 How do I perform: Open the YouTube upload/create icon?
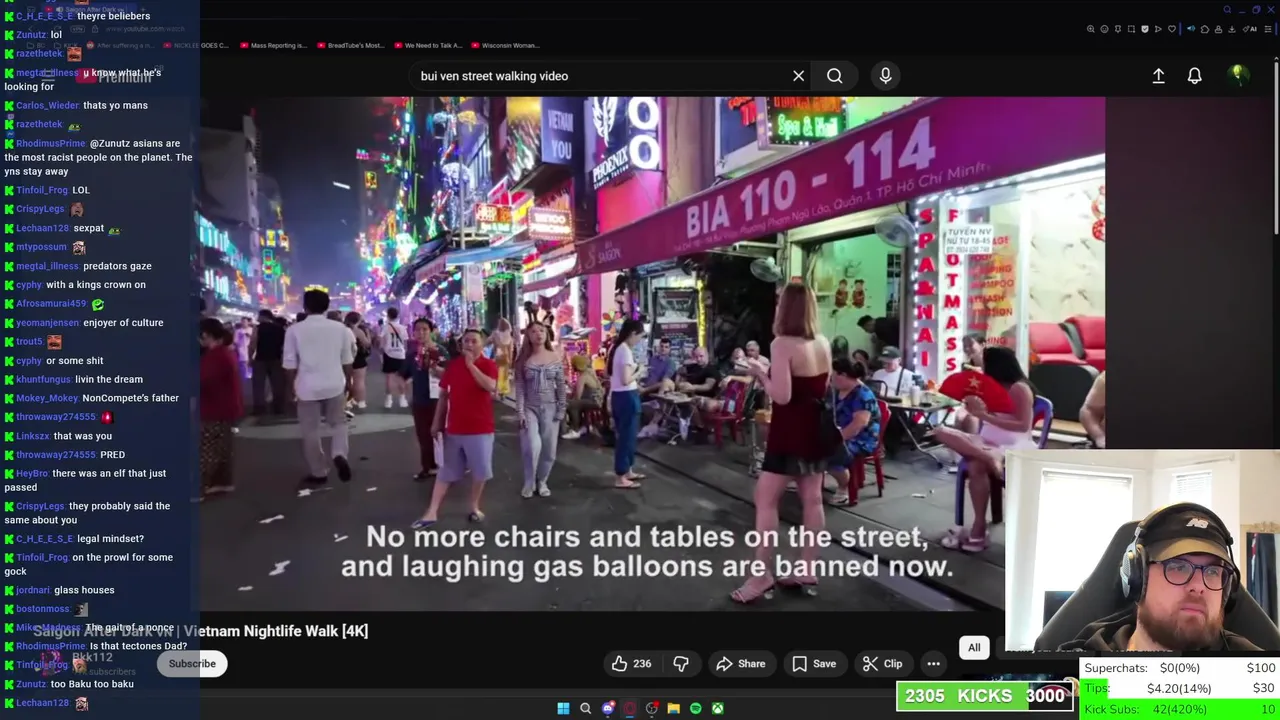pyautogui.click(x=1158, y=76)
